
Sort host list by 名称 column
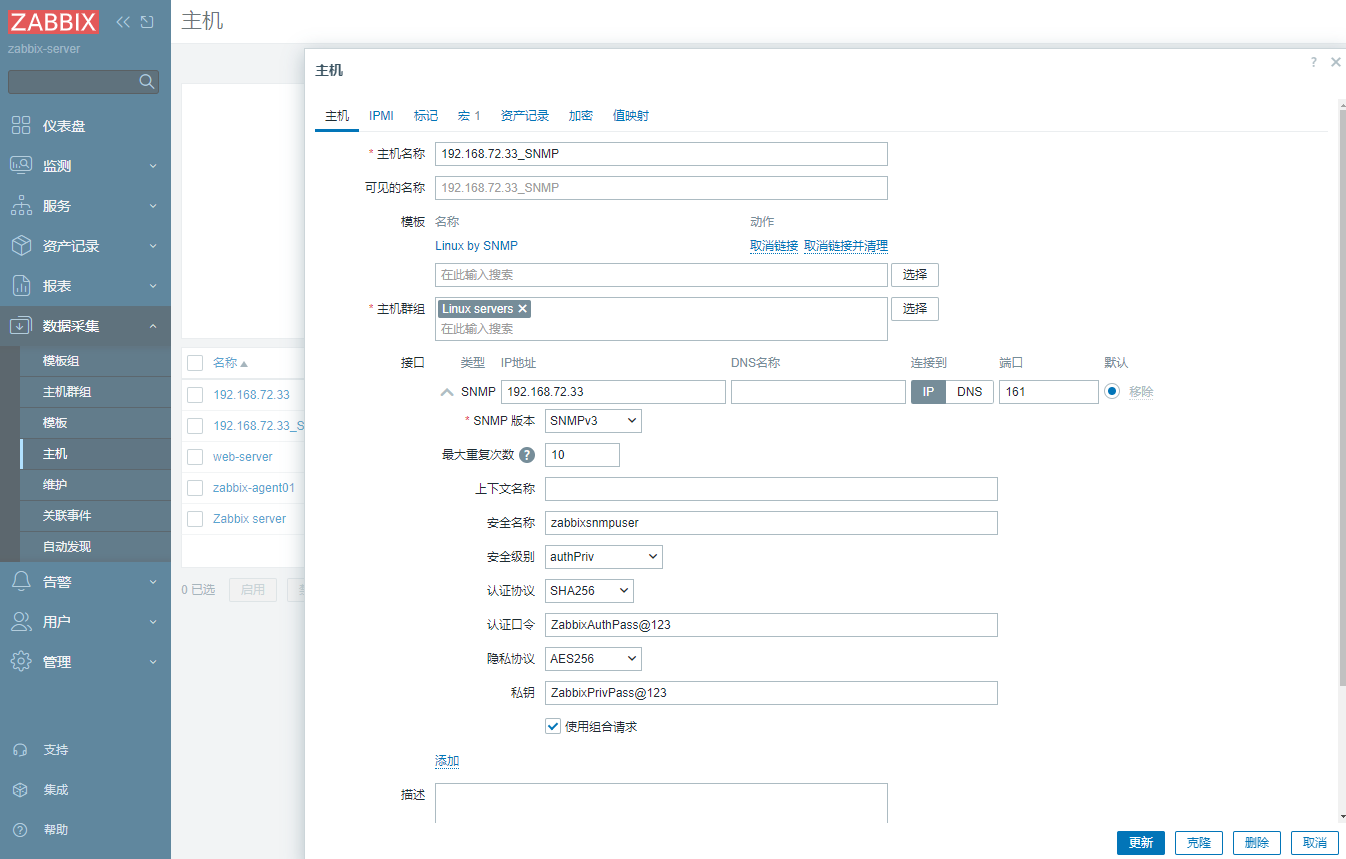coord(230,363)
